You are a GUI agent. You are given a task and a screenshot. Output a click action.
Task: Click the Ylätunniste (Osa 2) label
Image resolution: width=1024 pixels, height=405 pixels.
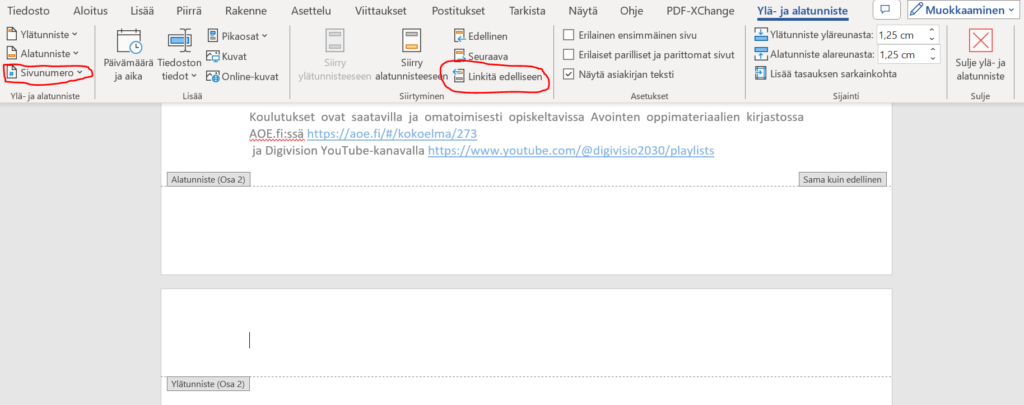tap(208, 384)
